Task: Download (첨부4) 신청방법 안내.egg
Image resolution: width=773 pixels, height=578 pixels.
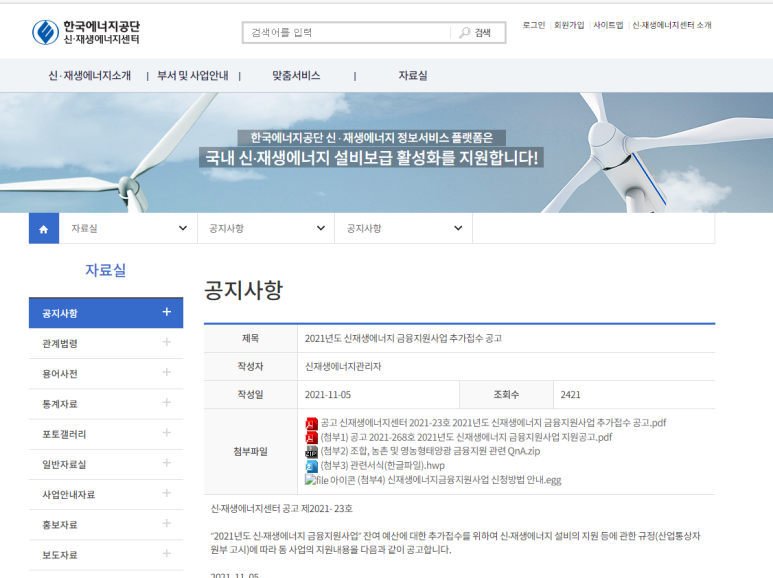Action: (x=459, y=480)
